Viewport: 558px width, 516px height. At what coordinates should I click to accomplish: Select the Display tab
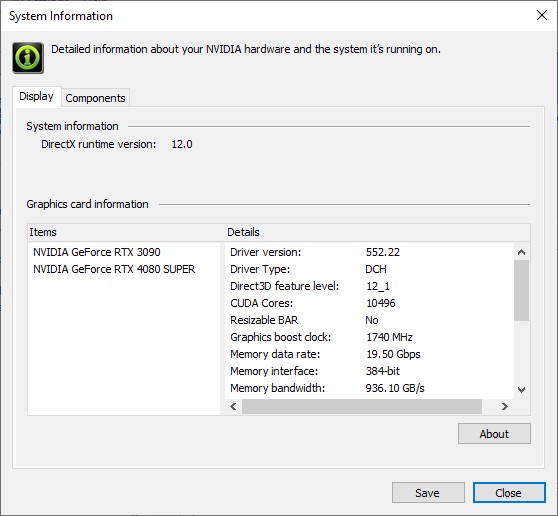tap(36, 96)
